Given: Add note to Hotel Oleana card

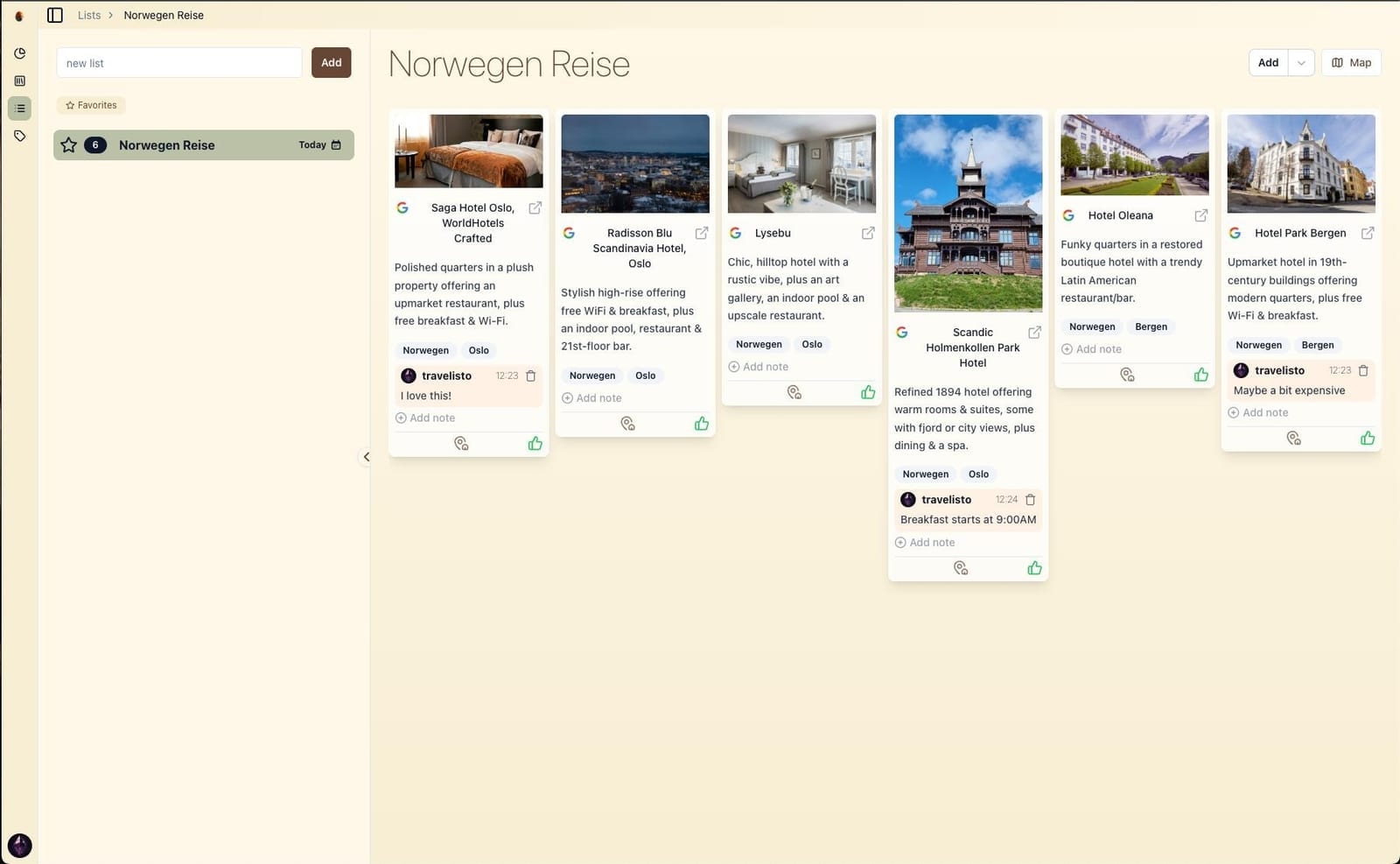Looking at the screenshot, I should [1091, 349].
